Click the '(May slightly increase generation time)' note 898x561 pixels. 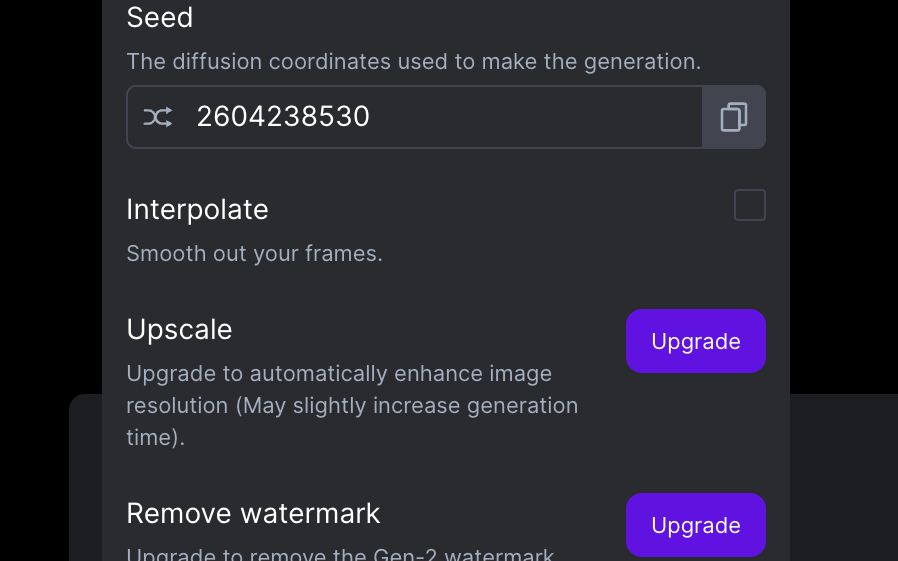point(352,421)
